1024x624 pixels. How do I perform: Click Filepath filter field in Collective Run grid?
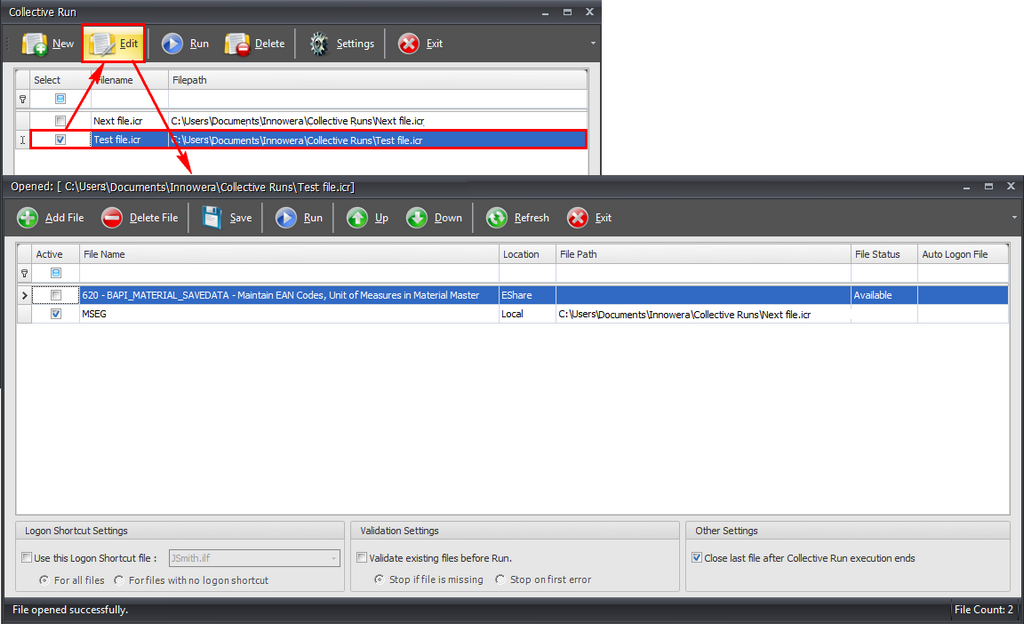coord(377,99)
